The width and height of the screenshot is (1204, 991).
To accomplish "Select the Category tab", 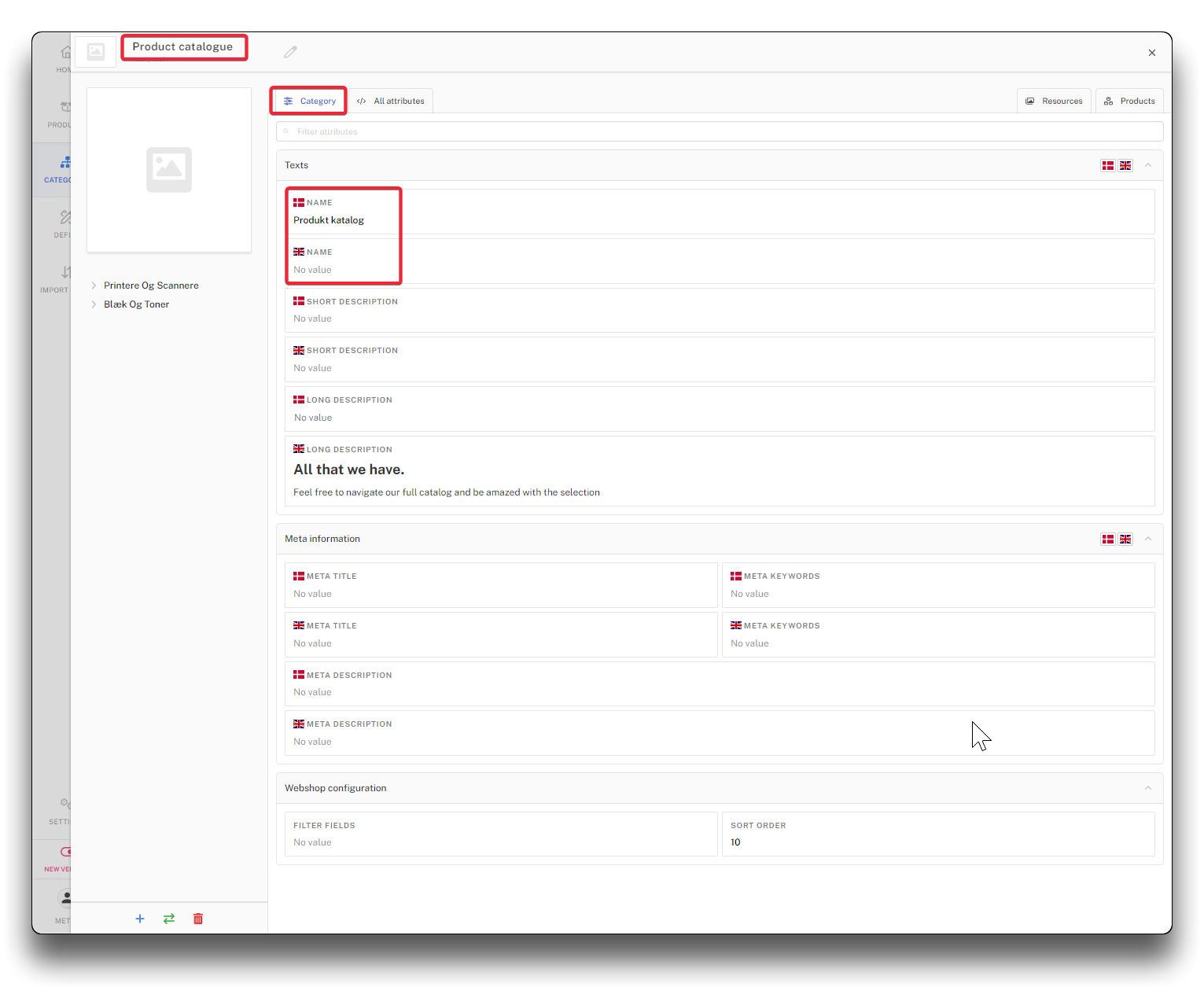I will click(x=309, y=101).
